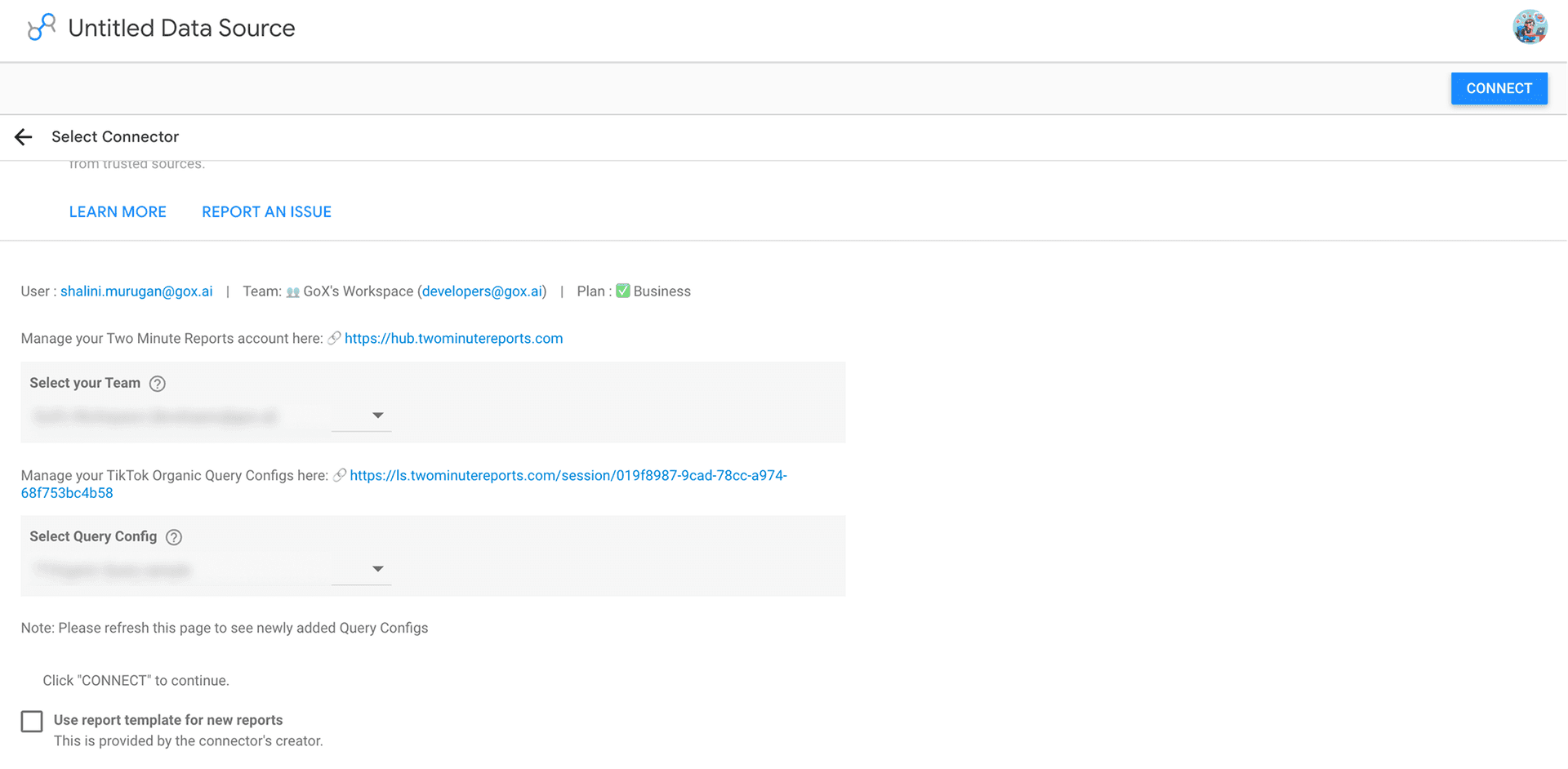Click the 'Select Query Config' label
The image size is (1568, 769).
click(x=93, y=536)
